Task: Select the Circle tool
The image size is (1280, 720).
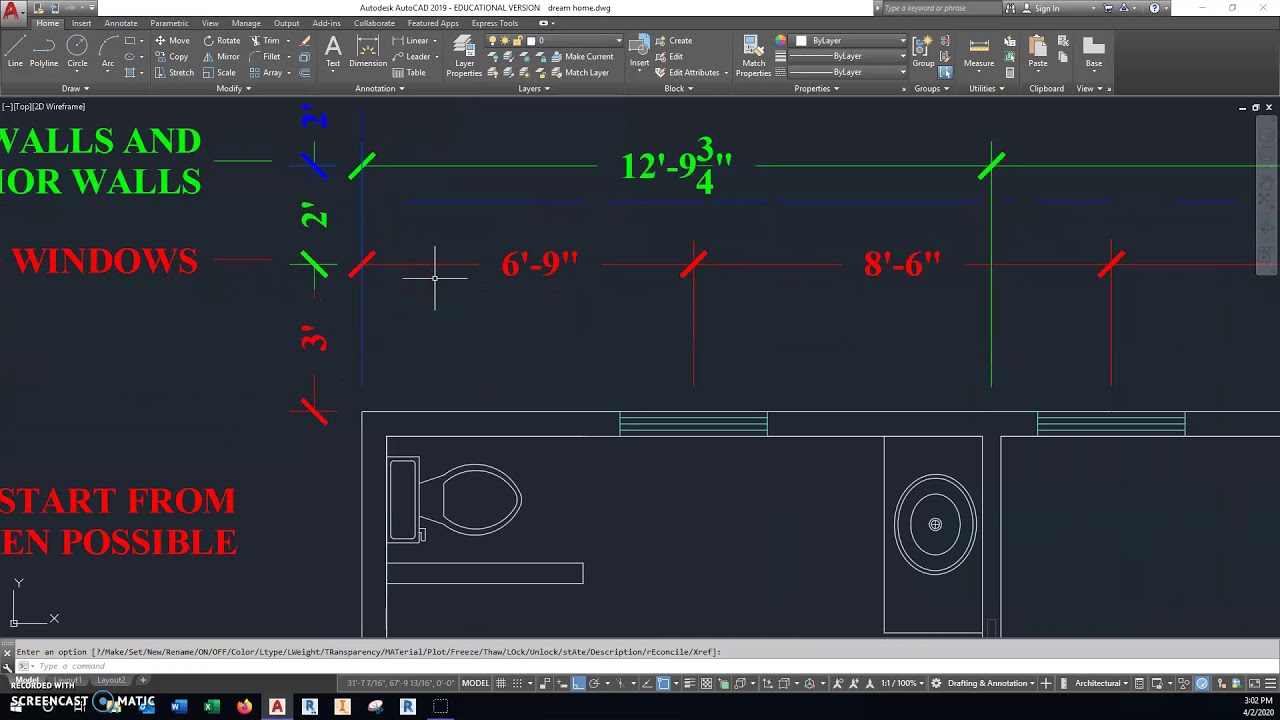Action: [77, 51]
